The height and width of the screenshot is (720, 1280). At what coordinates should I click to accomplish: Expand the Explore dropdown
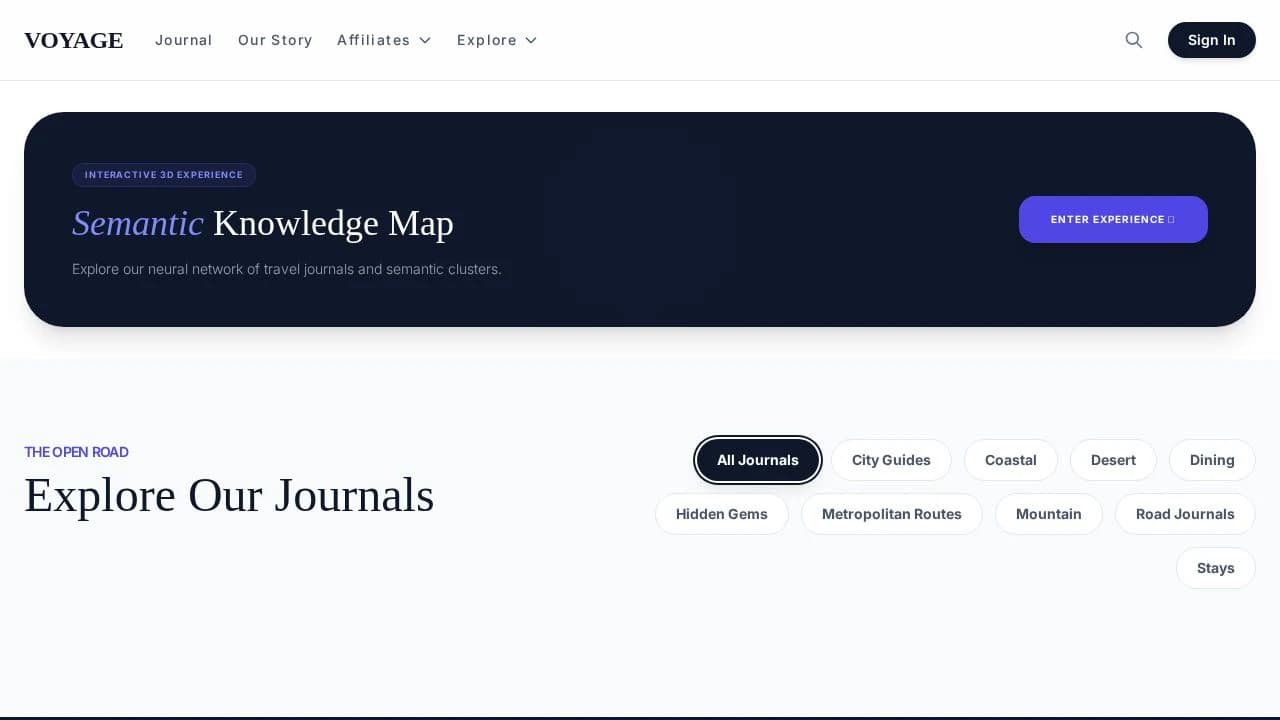(497, 40)
